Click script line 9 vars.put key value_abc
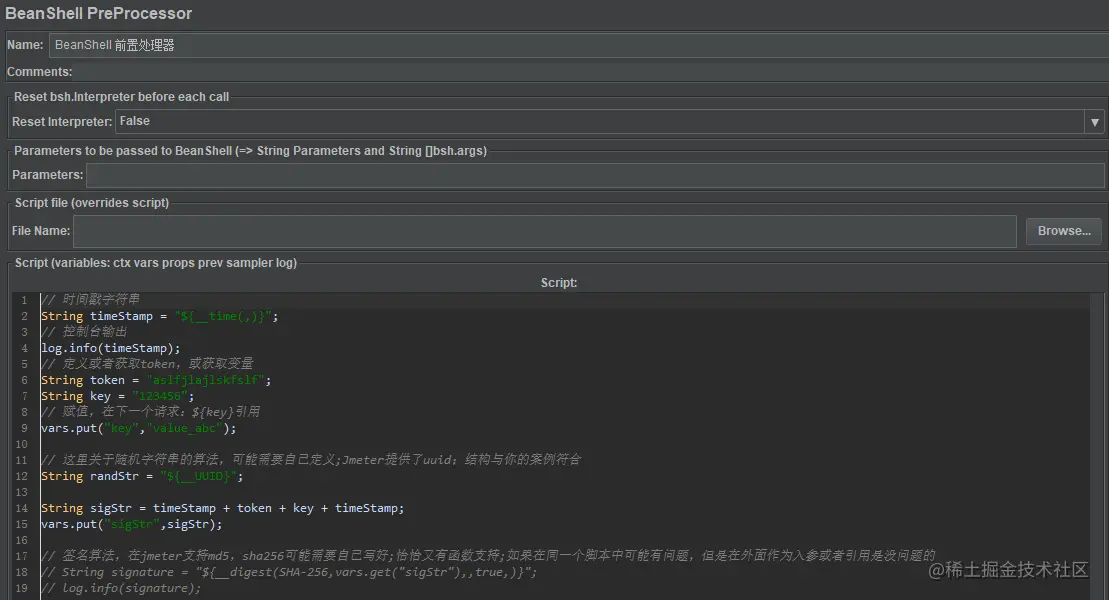Image resolution: width=1109 pixels, height=600 pixels. coord(139,428)
